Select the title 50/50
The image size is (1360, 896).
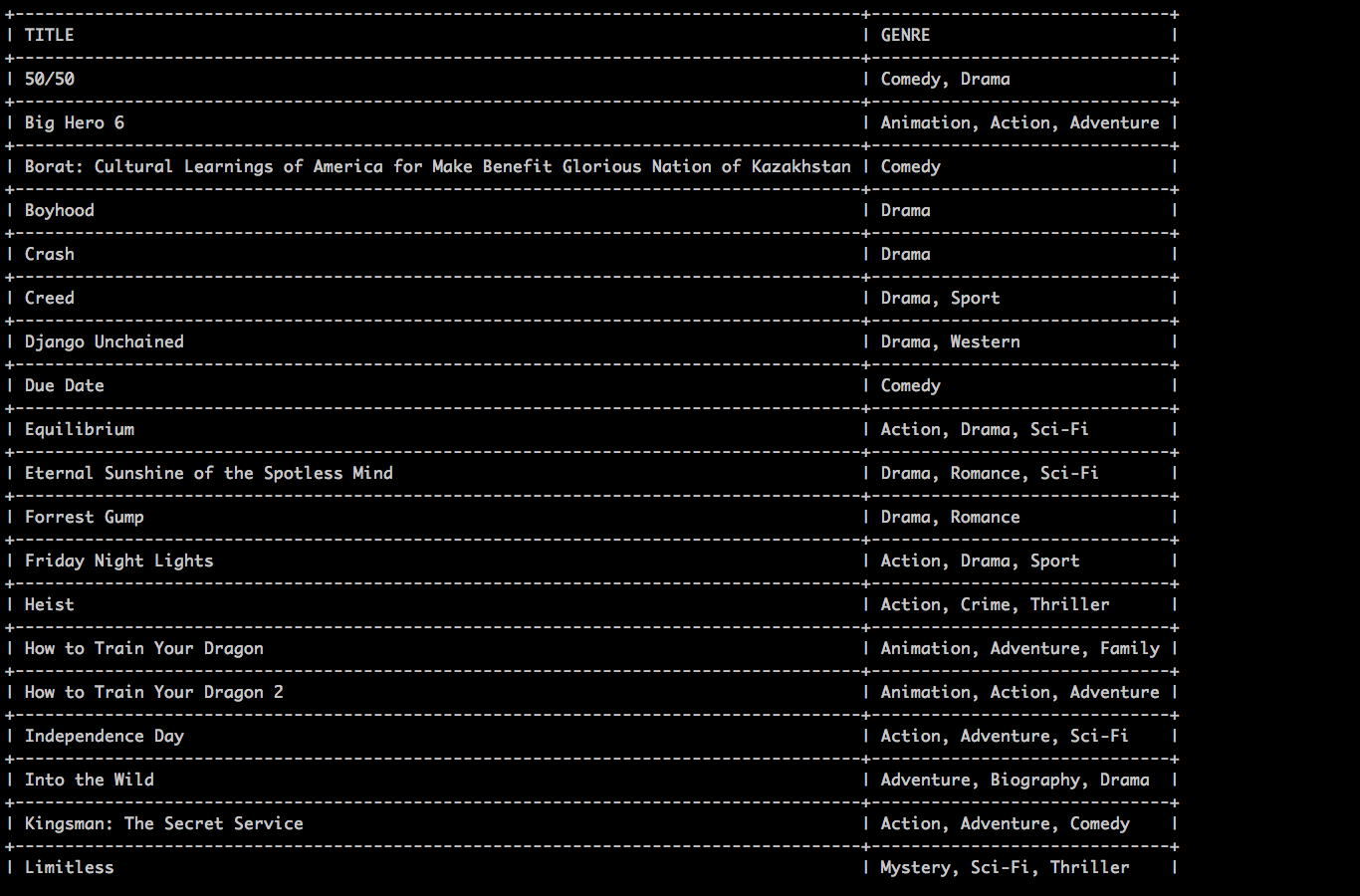point(49,79)
